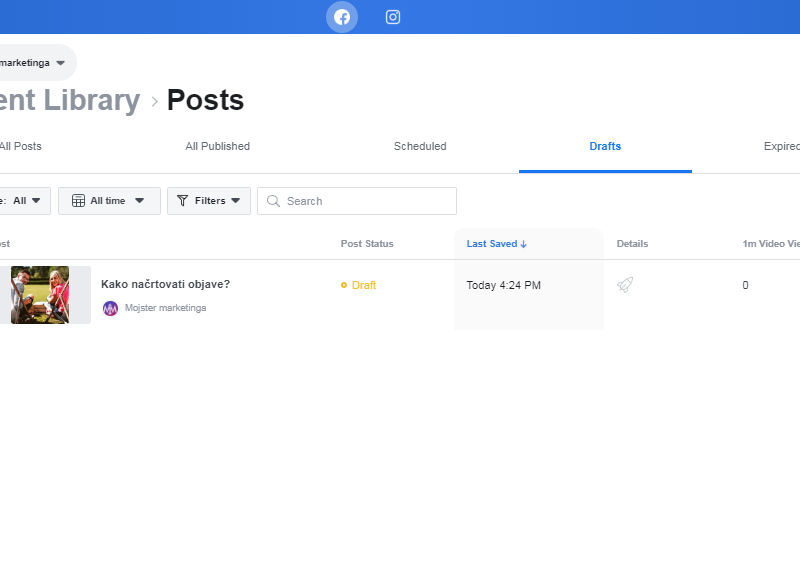Open the draft post thumbnail image
The image size is (800, 566).
point(40,294)
